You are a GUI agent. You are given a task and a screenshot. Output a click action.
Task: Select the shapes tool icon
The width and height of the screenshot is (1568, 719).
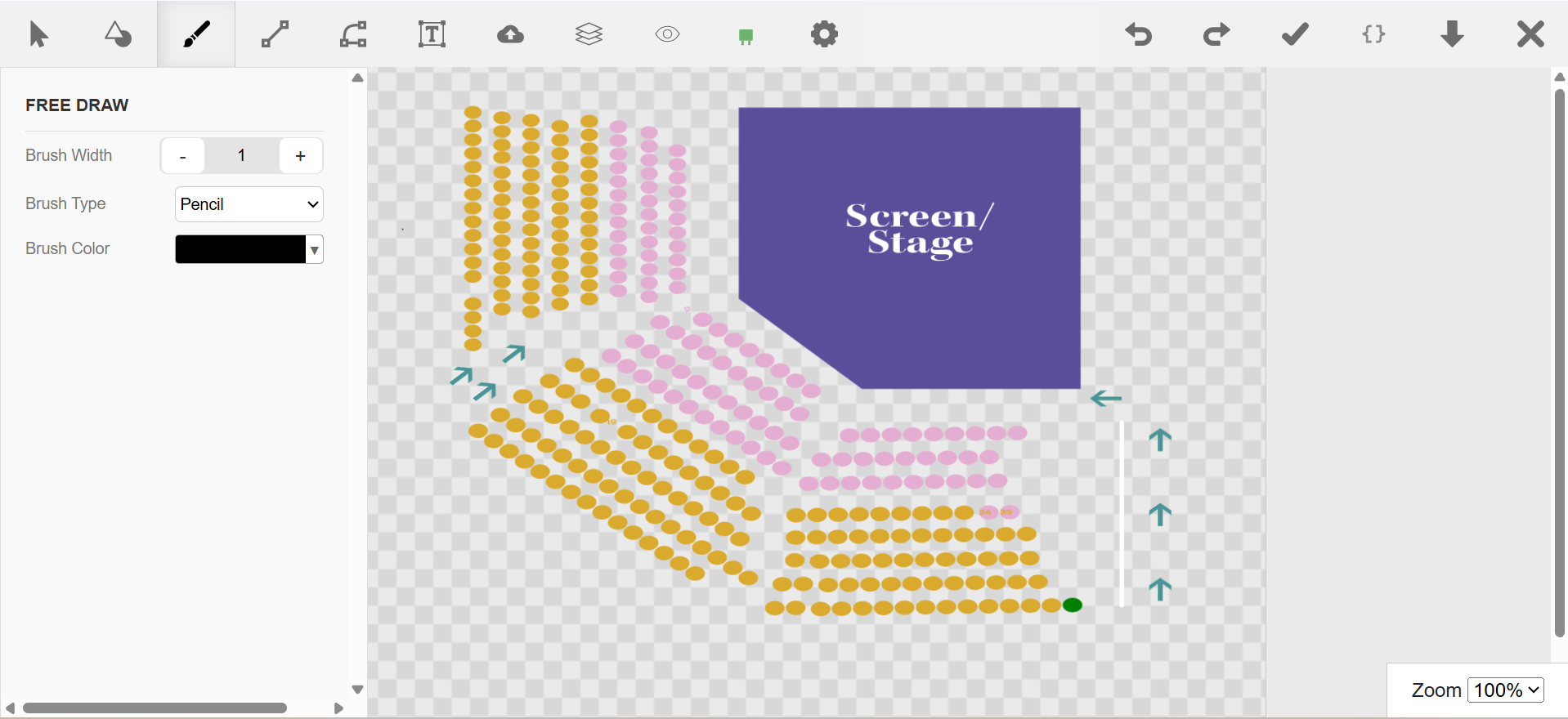click(x=118, y=34)
